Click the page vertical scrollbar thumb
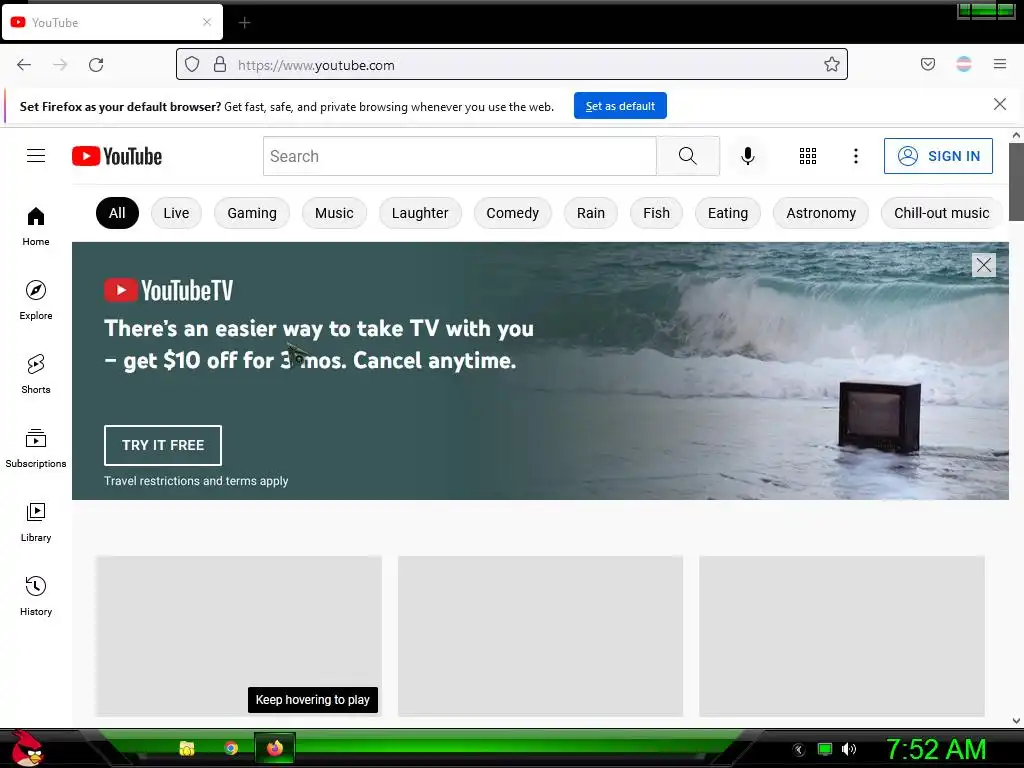 point(1016,182)
